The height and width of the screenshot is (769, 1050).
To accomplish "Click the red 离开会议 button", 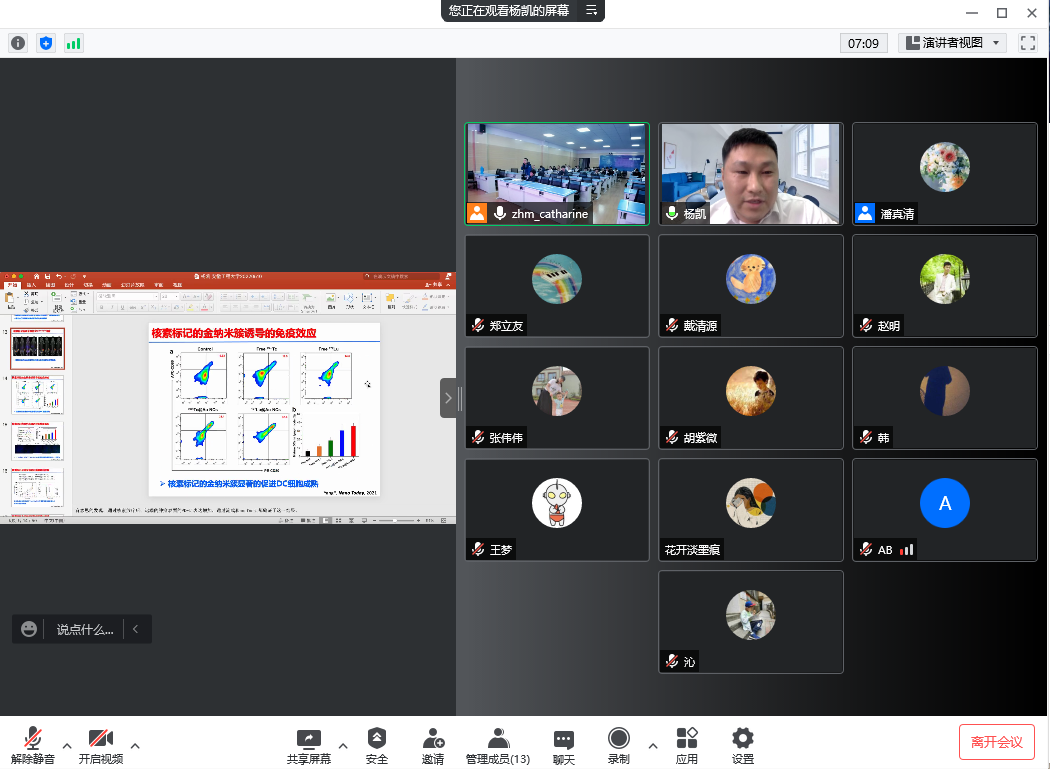I will coord(997,742).
